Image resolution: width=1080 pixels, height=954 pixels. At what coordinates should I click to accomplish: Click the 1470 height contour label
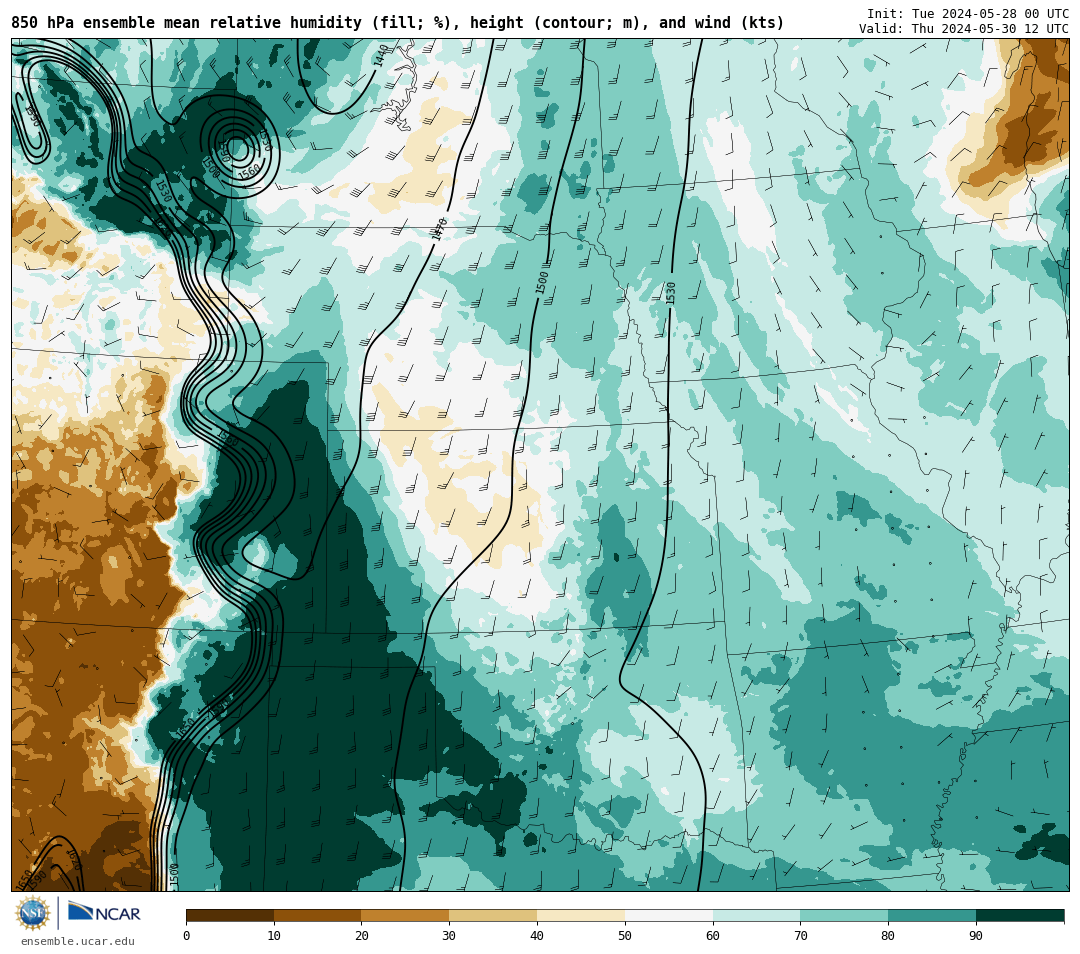tap(439, 229)
